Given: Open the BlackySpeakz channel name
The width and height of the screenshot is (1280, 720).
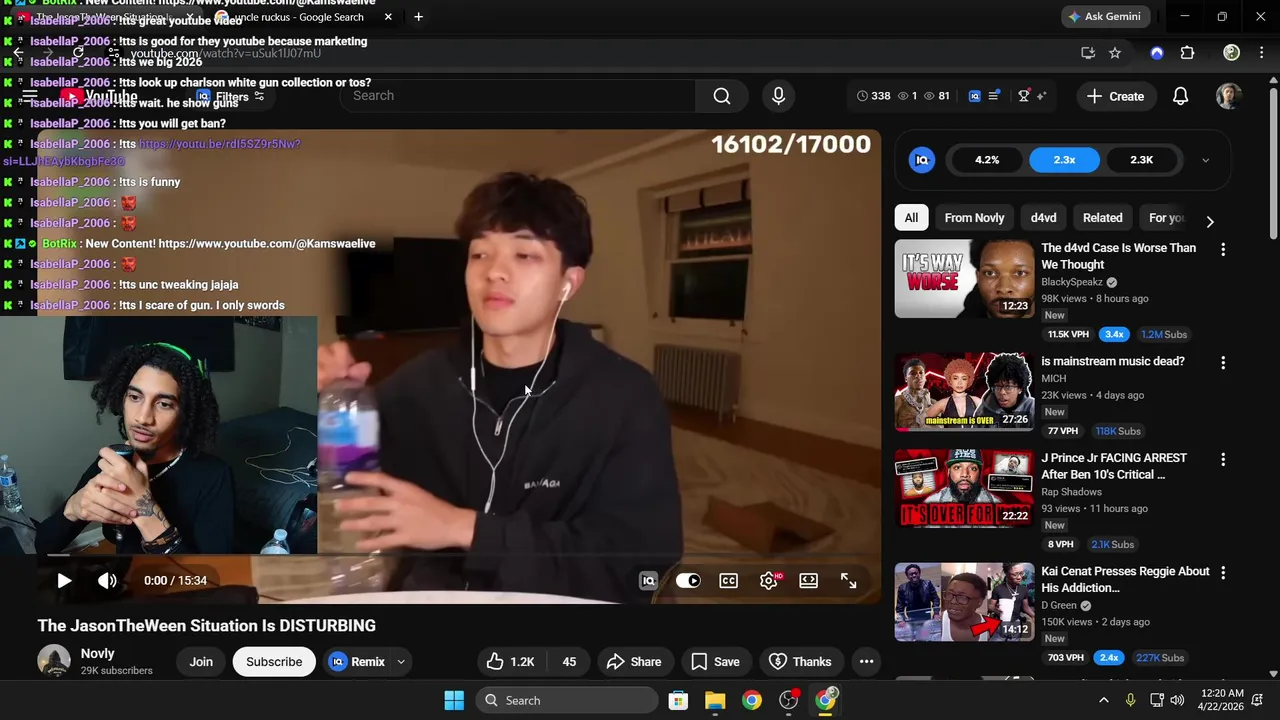Looking at the screenshot, I should coord(1072,282).
